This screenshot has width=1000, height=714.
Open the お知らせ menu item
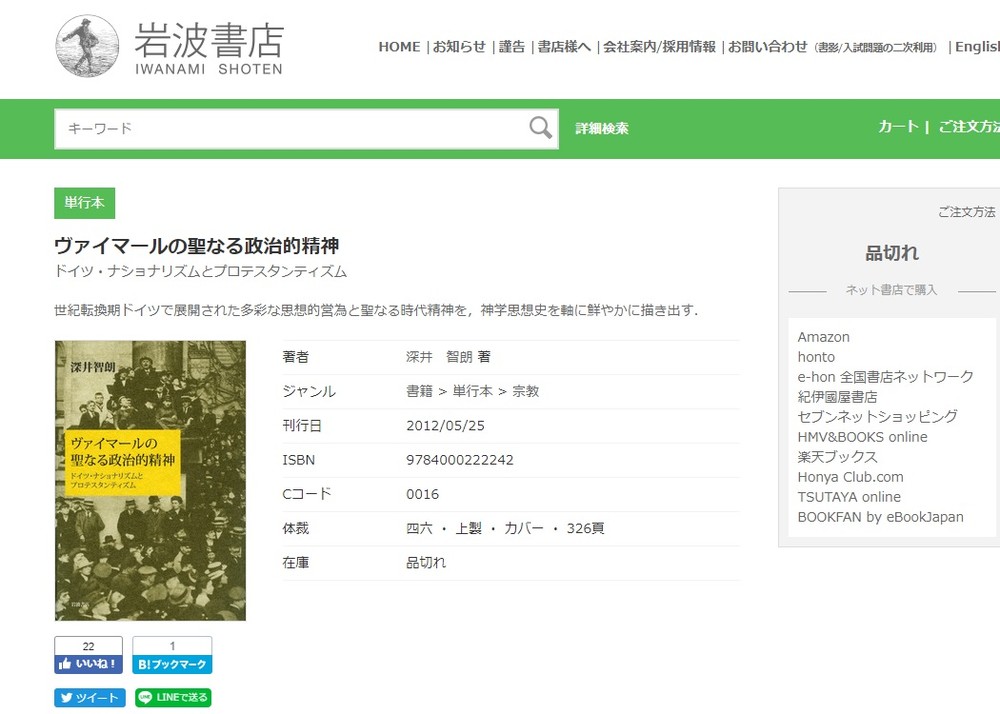pyautogui.click(x=460, y=46)
